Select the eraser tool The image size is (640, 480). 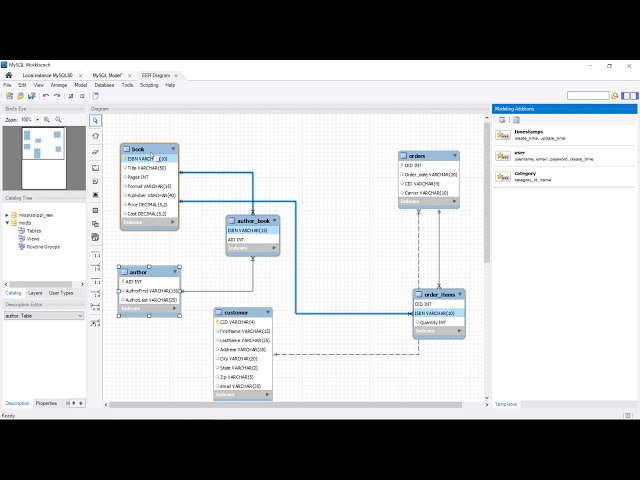pyautogui.click(x=96, y=152)
